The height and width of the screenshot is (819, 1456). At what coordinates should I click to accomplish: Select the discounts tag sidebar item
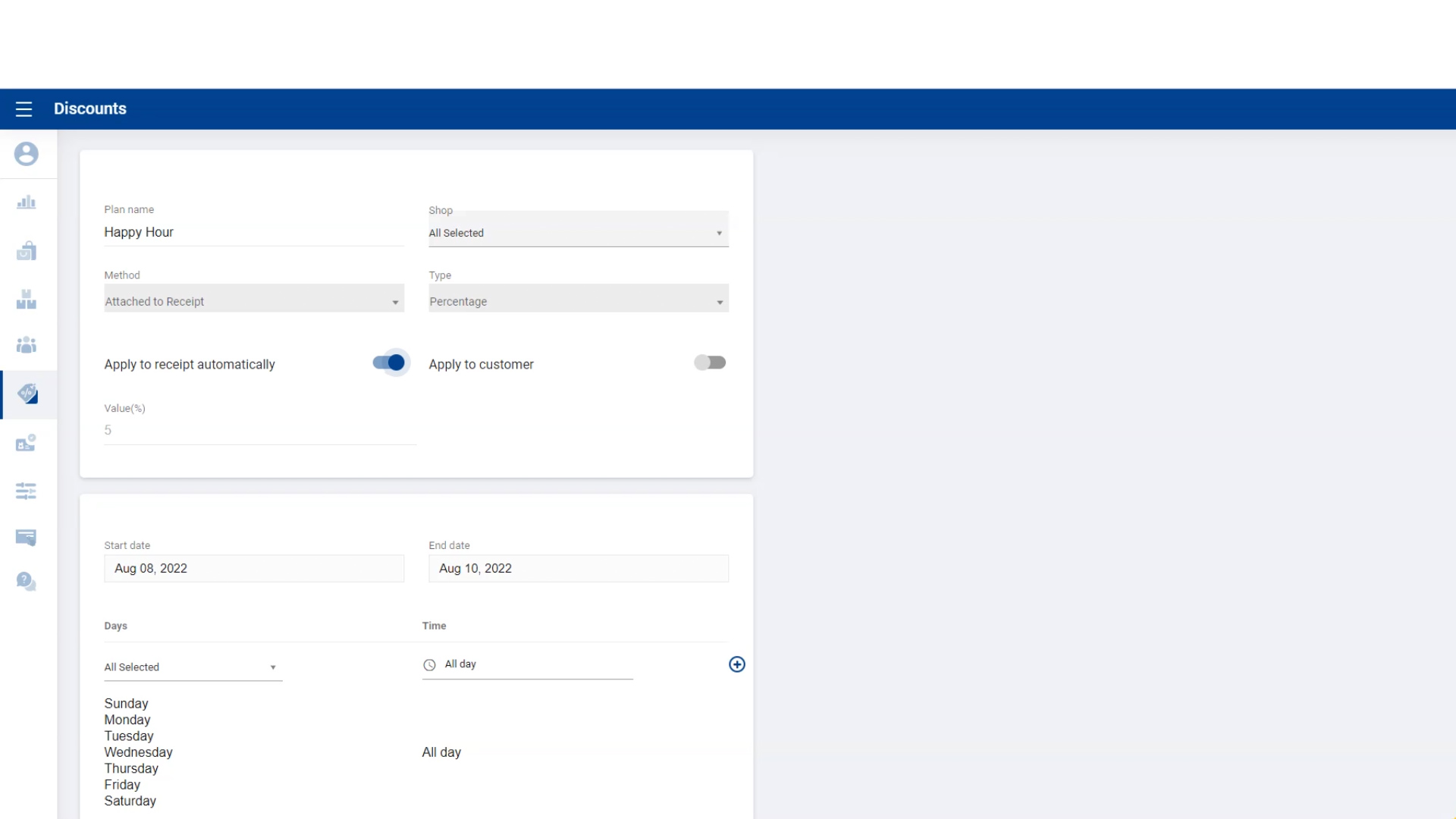[28, 394]
